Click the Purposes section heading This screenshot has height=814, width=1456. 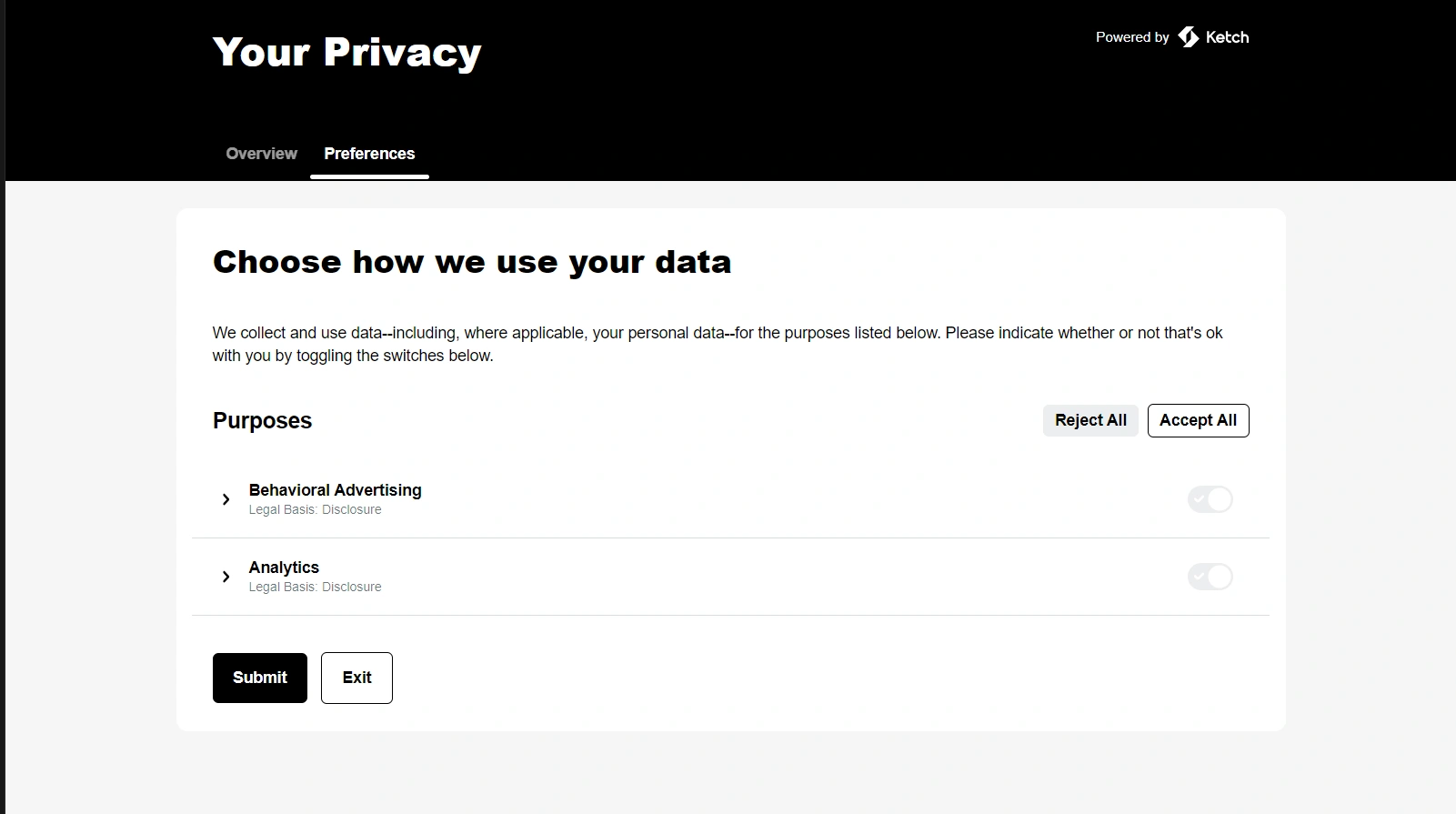tap(262, 421)
